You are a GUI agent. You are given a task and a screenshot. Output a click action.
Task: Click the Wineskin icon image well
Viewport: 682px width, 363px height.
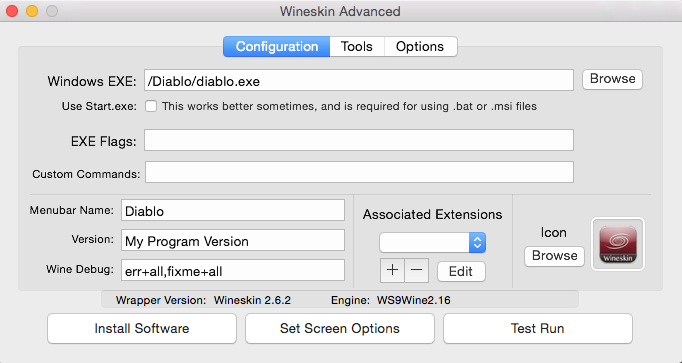tap(618, 244)
